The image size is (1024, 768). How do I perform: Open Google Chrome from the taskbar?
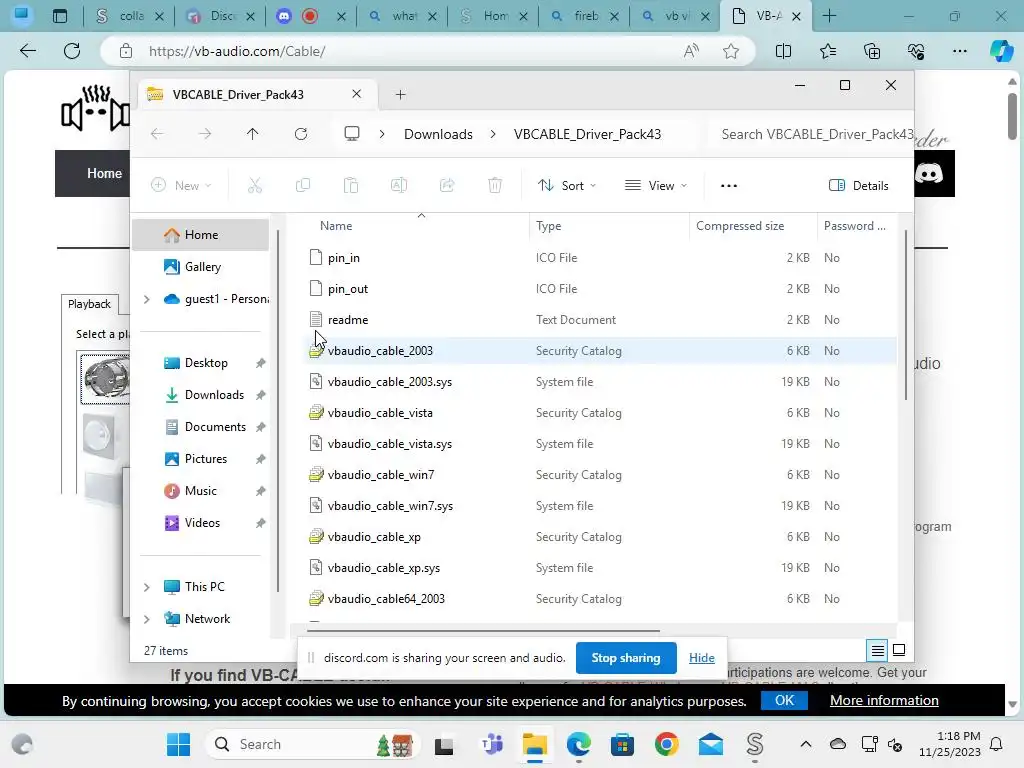666,744
